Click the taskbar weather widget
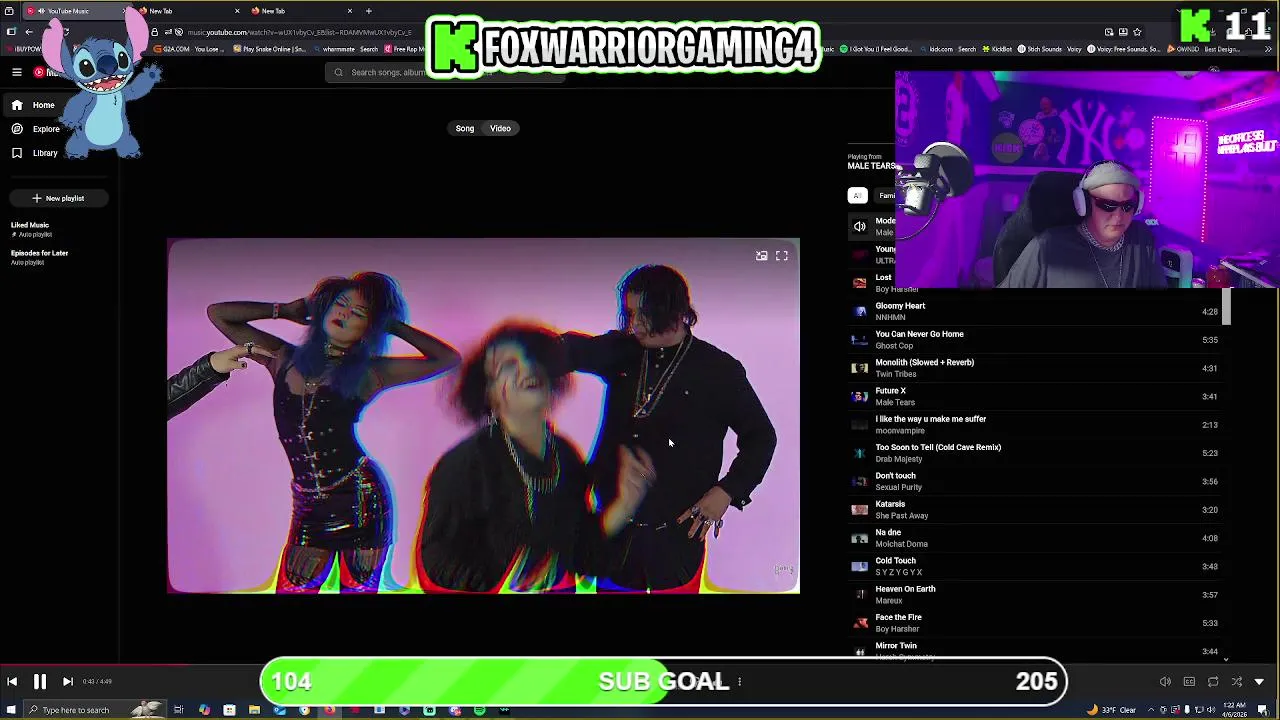 [1113, 710]
